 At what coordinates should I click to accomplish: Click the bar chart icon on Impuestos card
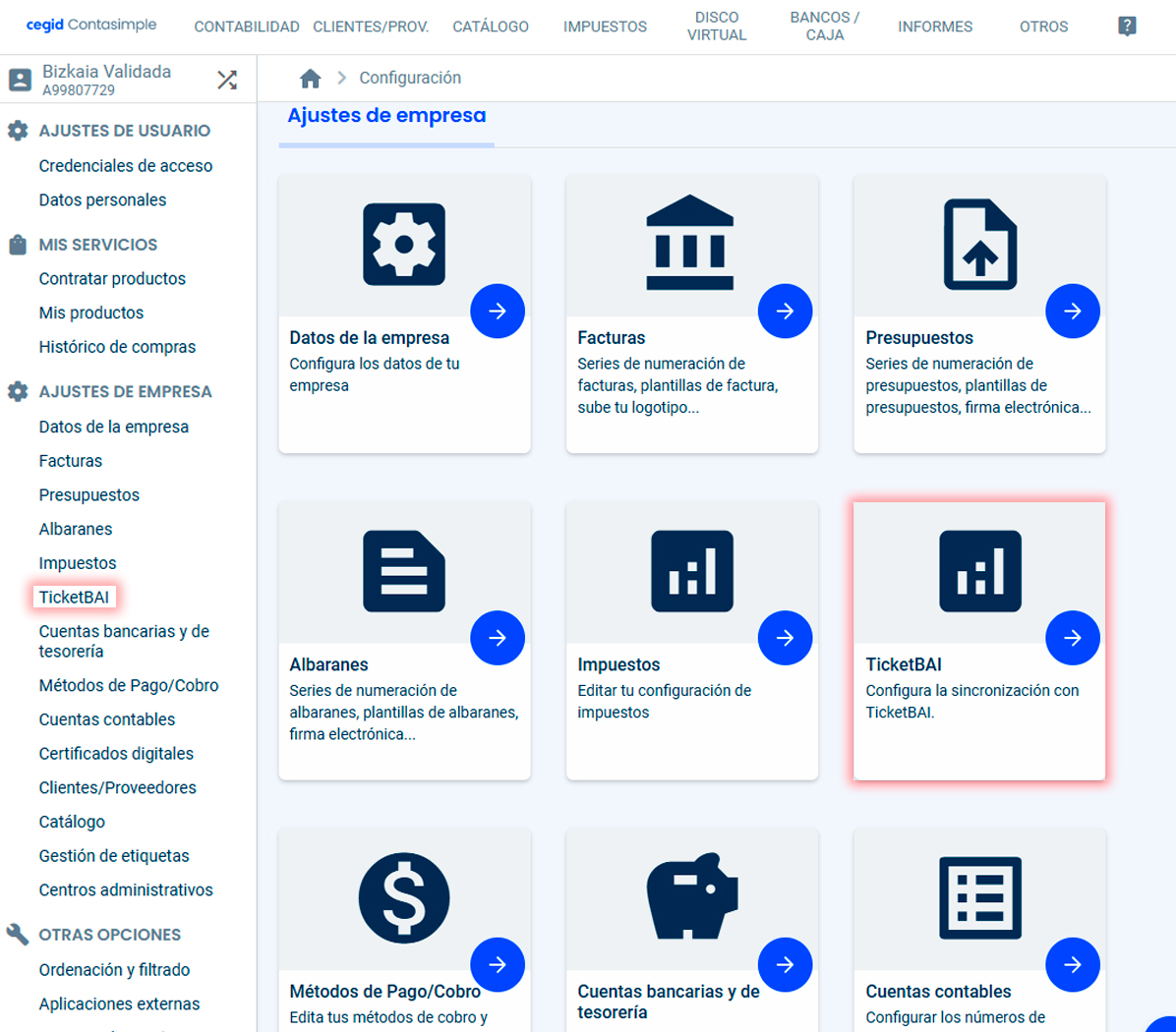(692, 571)
